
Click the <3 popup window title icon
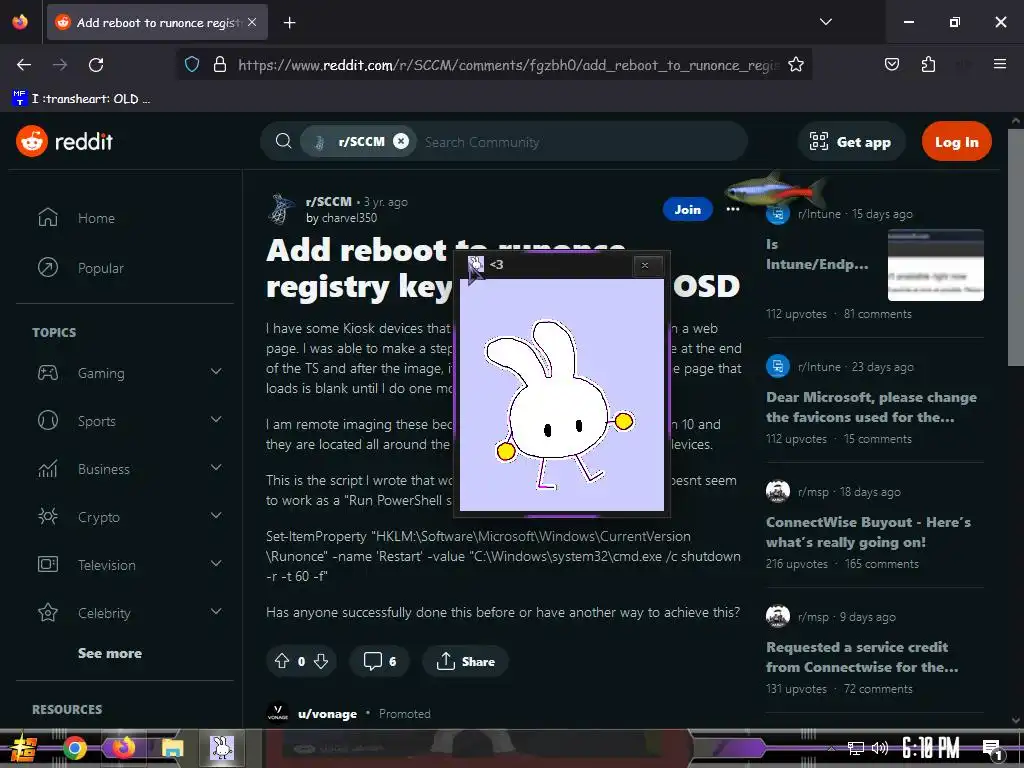click(476, 264)
